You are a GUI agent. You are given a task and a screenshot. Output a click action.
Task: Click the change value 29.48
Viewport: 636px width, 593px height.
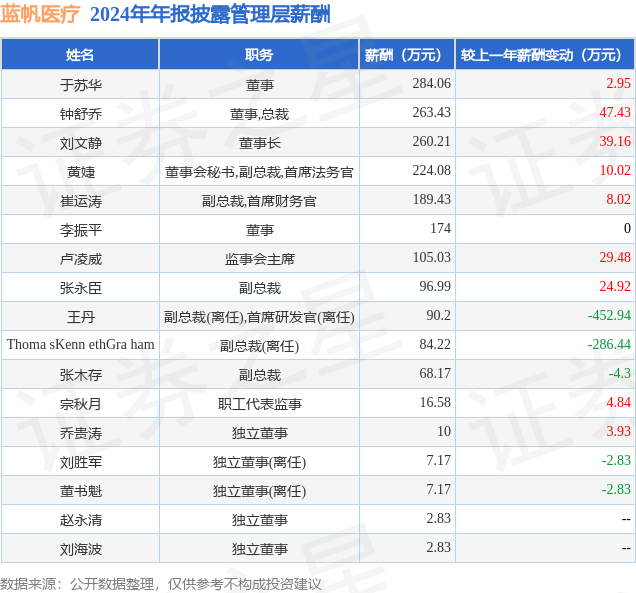click(x=615, y=257)
